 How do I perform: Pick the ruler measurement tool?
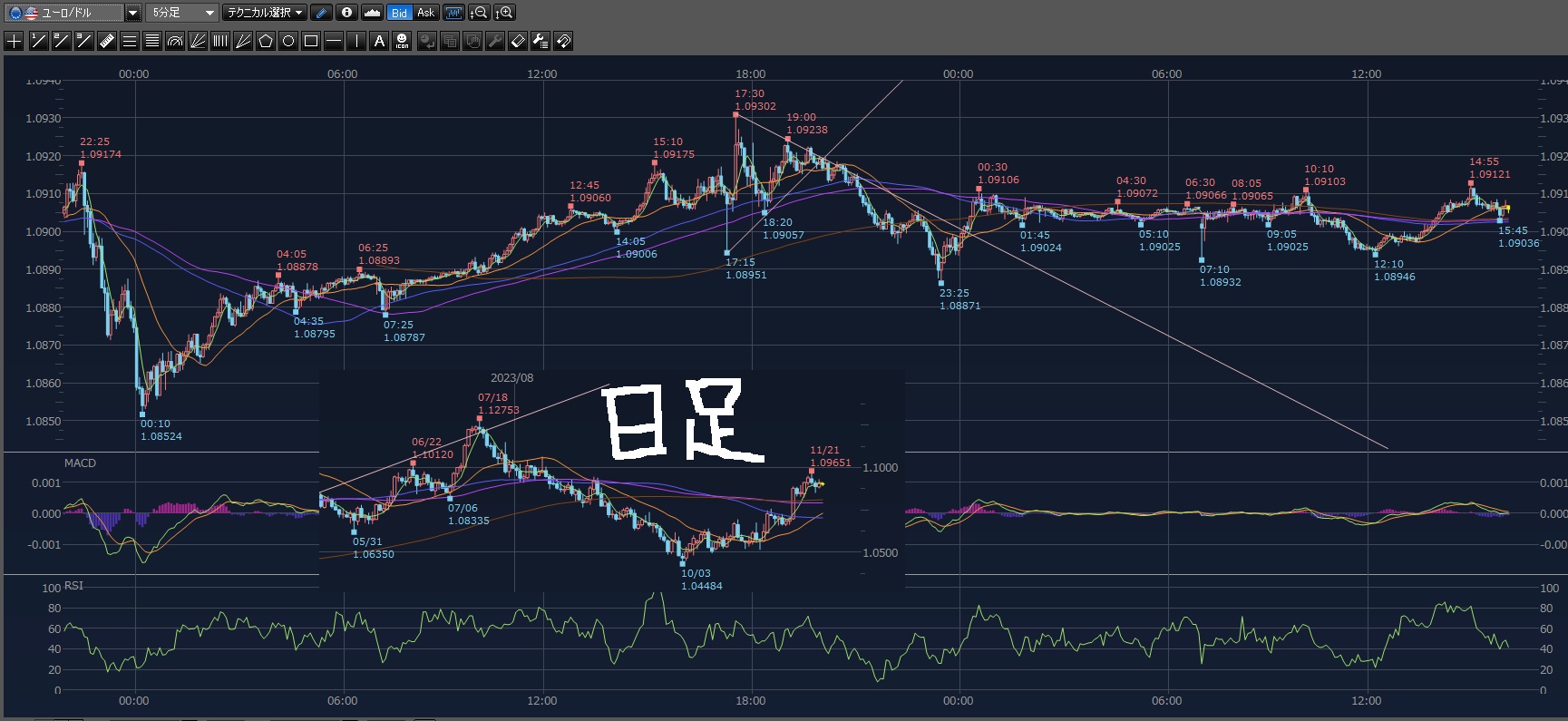pos(106,41)
